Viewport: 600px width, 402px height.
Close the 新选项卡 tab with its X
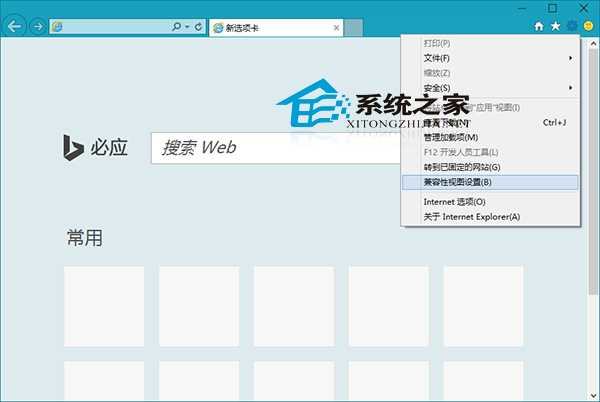[336, 28]
